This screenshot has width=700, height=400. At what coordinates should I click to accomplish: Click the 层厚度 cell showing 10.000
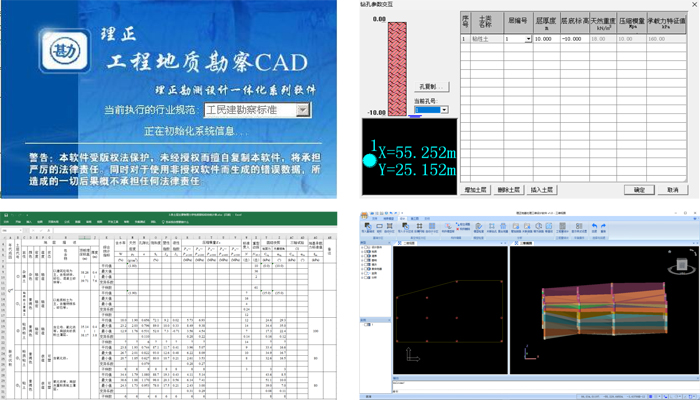[546, 38]
